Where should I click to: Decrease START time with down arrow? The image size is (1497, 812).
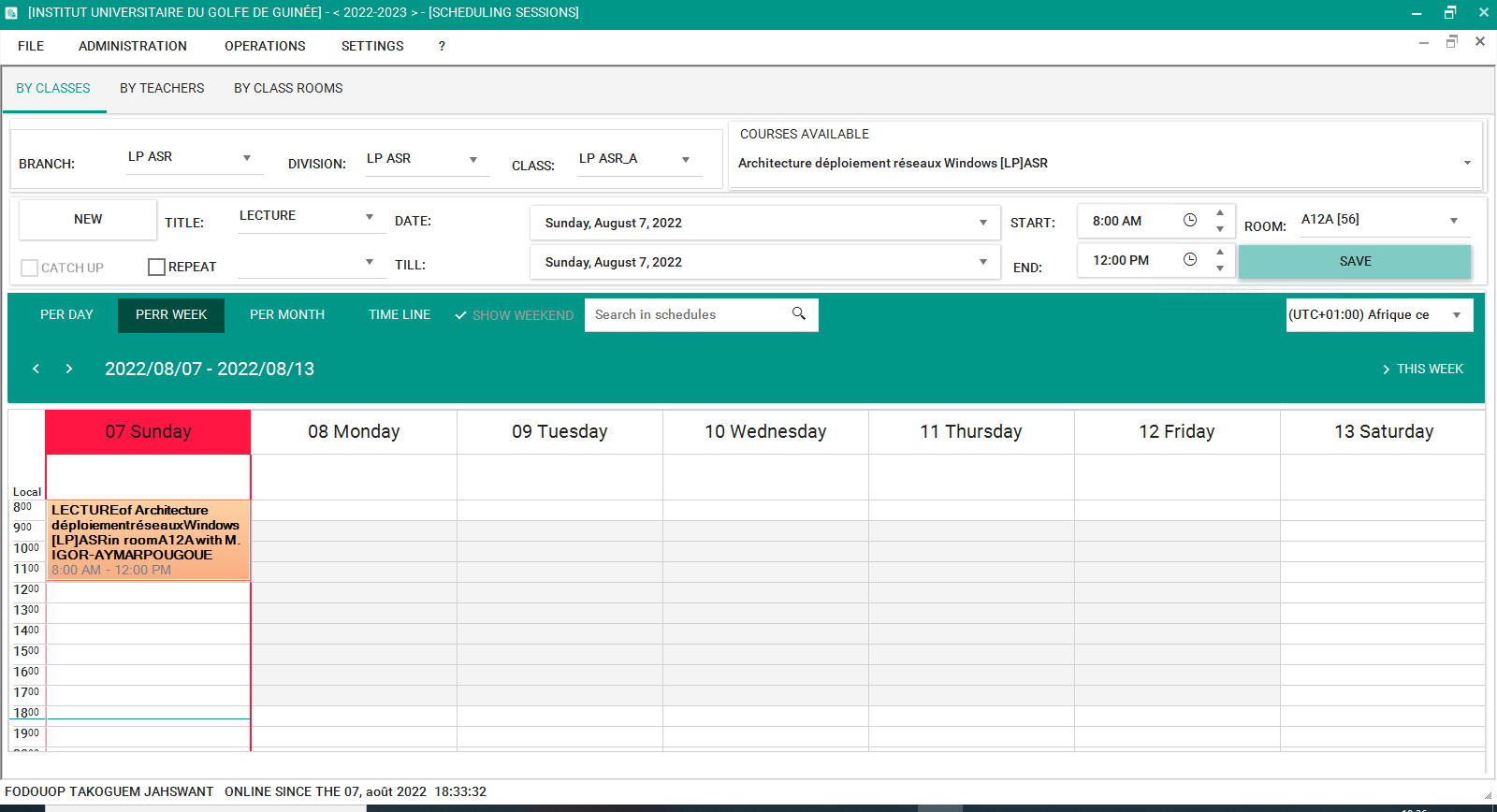(1220, 229)
